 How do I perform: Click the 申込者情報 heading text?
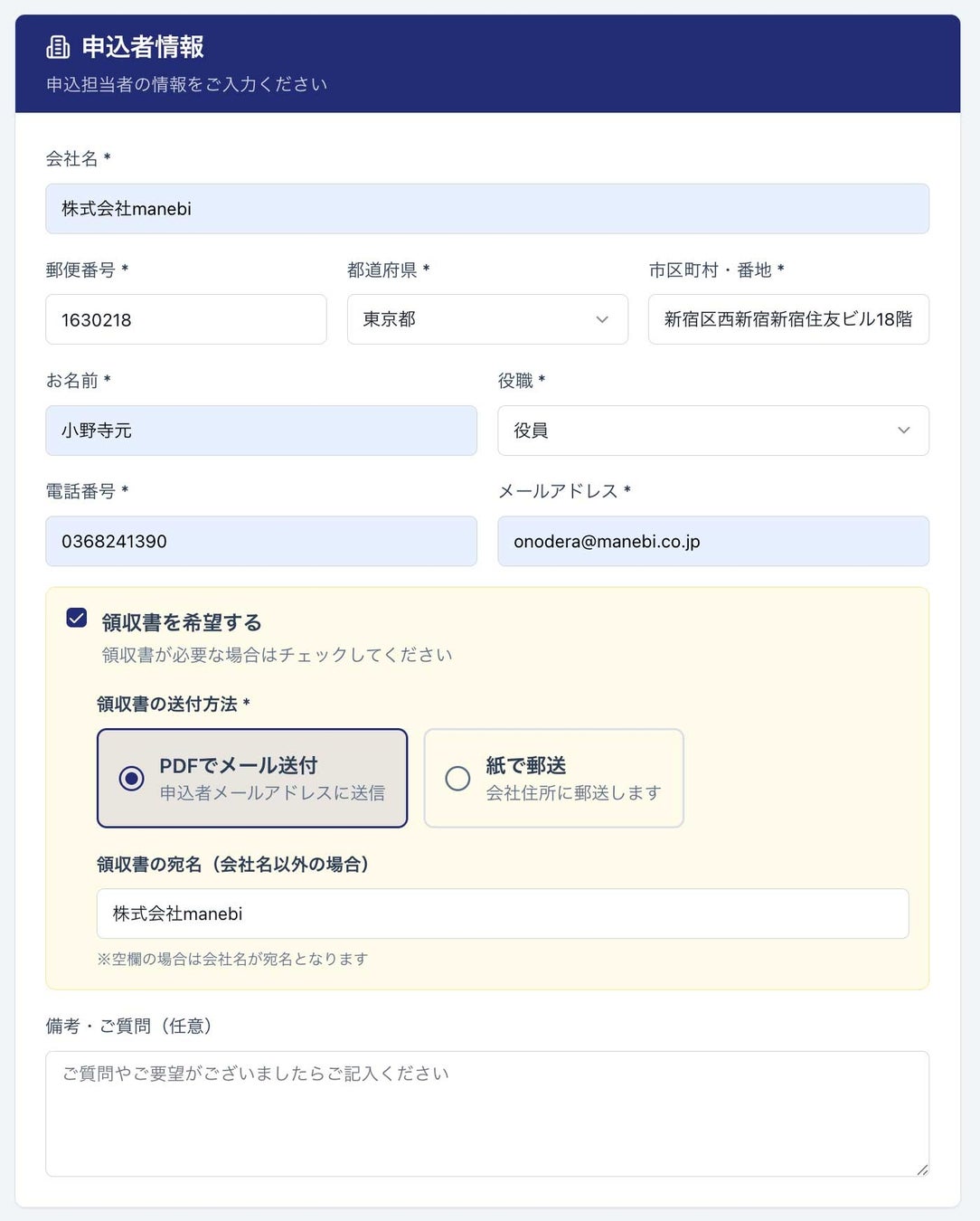point(143,47)
